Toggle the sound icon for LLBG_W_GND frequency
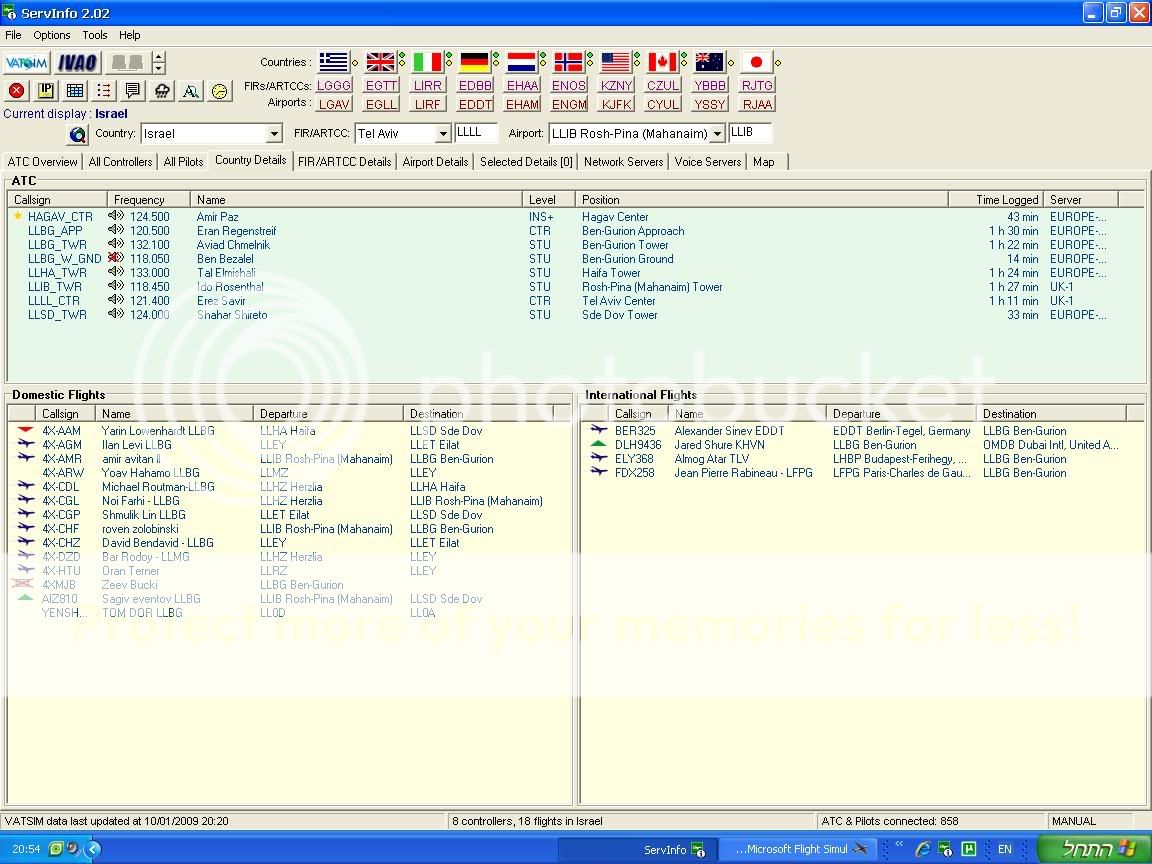The height and width of the screenshot is (864, 1152). [x=117, y=258]
